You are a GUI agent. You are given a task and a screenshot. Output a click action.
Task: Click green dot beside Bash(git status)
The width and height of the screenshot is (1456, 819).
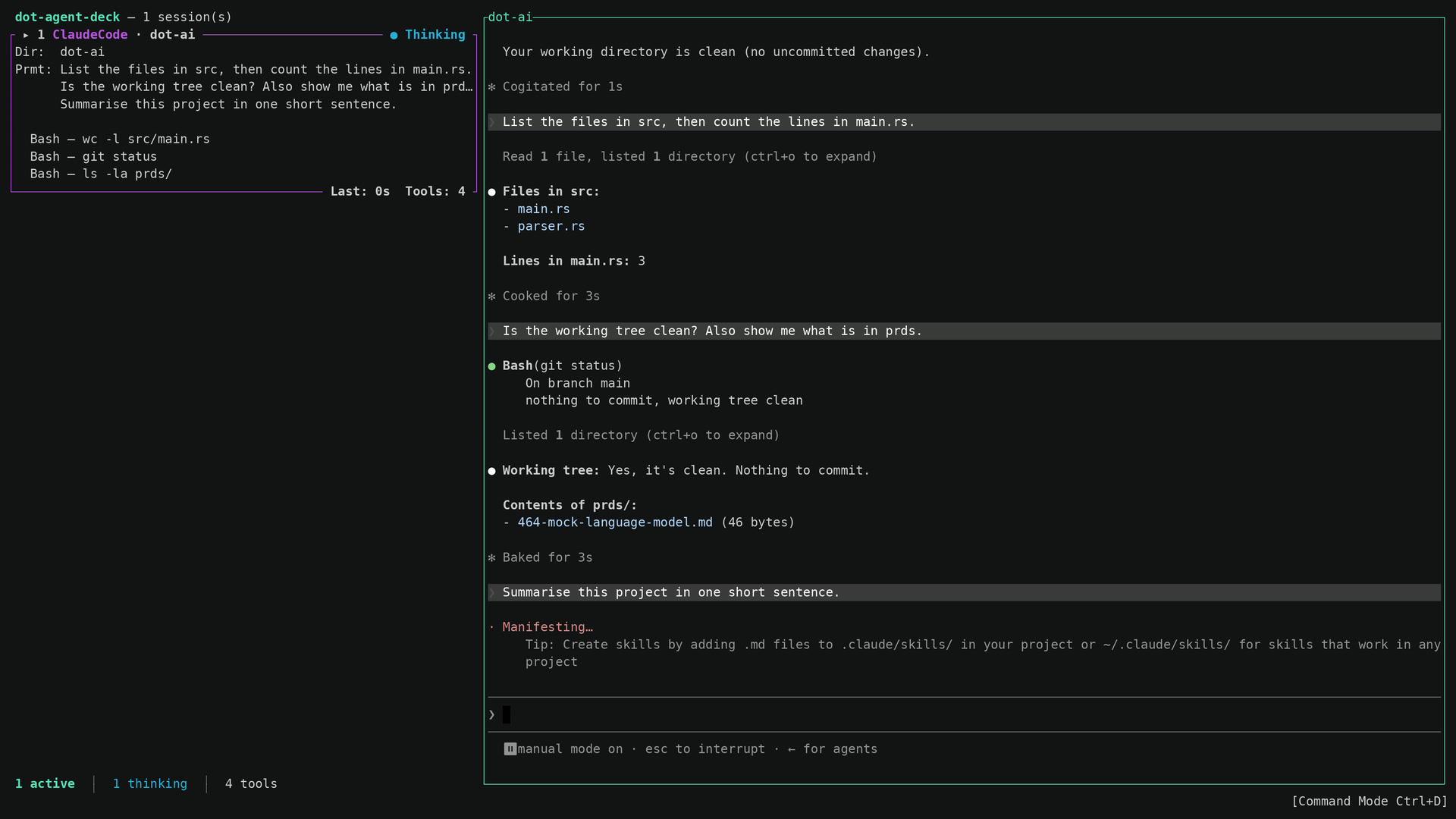coord(492,367)
